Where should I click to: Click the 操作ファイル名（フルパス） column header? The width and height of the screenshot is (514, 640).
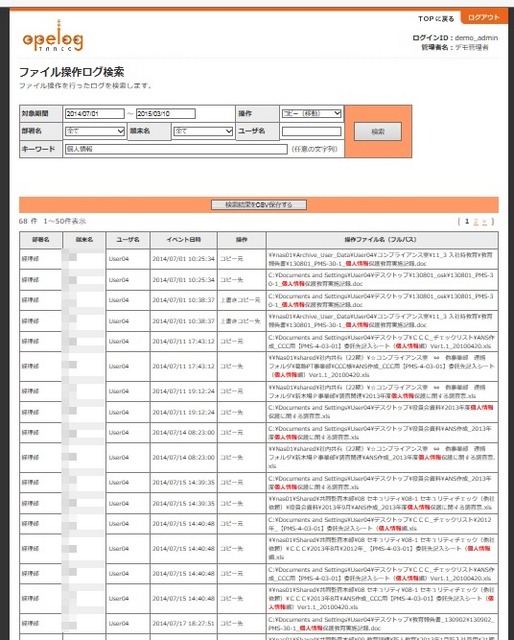(x=382, y=240)
